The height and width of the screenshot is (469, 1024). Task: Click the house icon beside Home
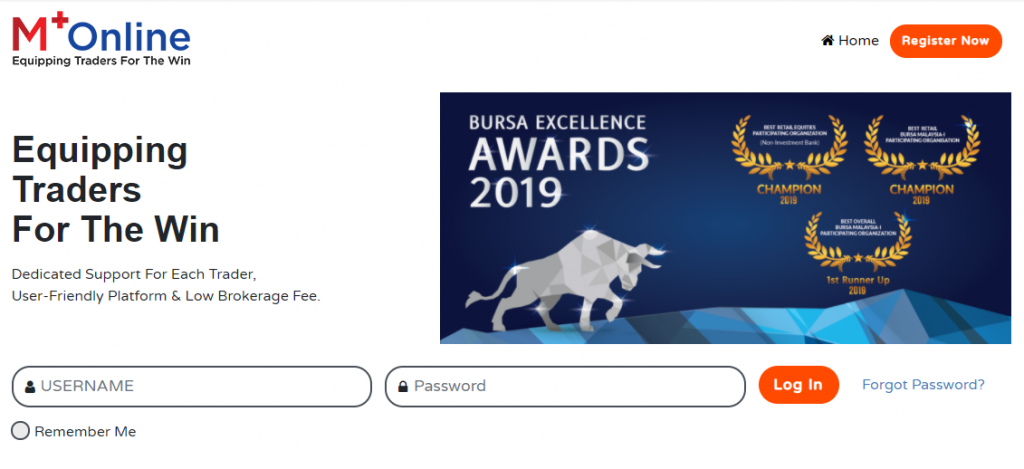[x=828, y=41]
